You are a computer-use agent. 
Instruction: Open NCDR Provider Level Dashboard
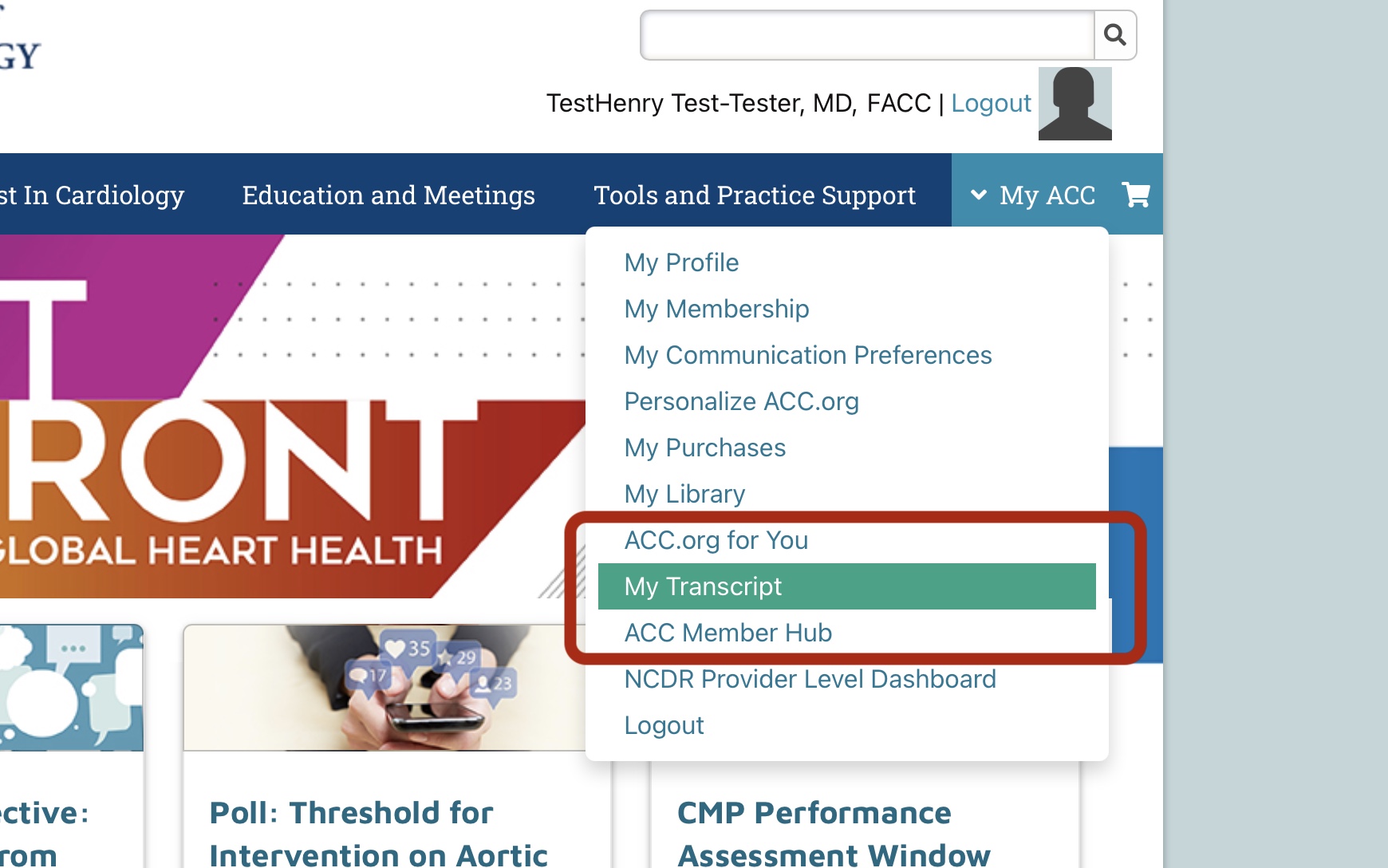(x=810, y=679)
